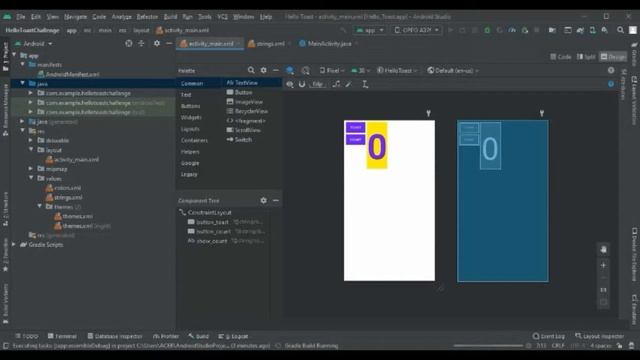This screenshot has height=360, width=640.
Task: Zoom in with the plus icon on canvas
Action: 604,265
